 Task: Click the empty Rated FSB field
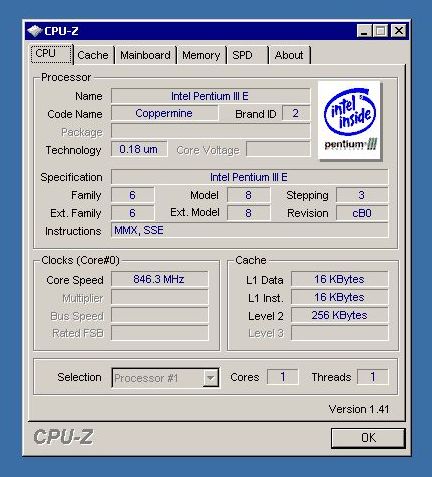click(x=159, y=333)
